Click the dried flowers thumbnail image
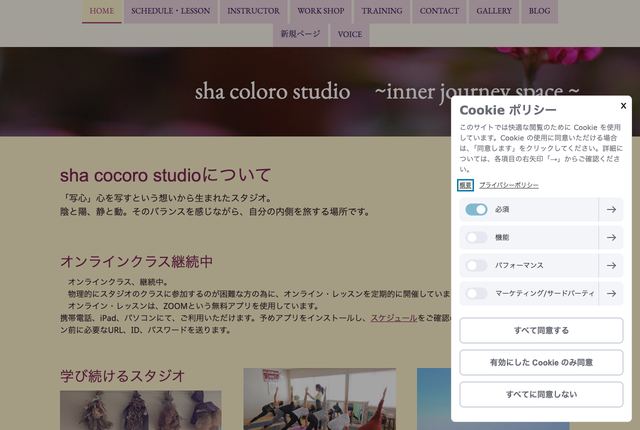640x430 pixels. point(140,410)
